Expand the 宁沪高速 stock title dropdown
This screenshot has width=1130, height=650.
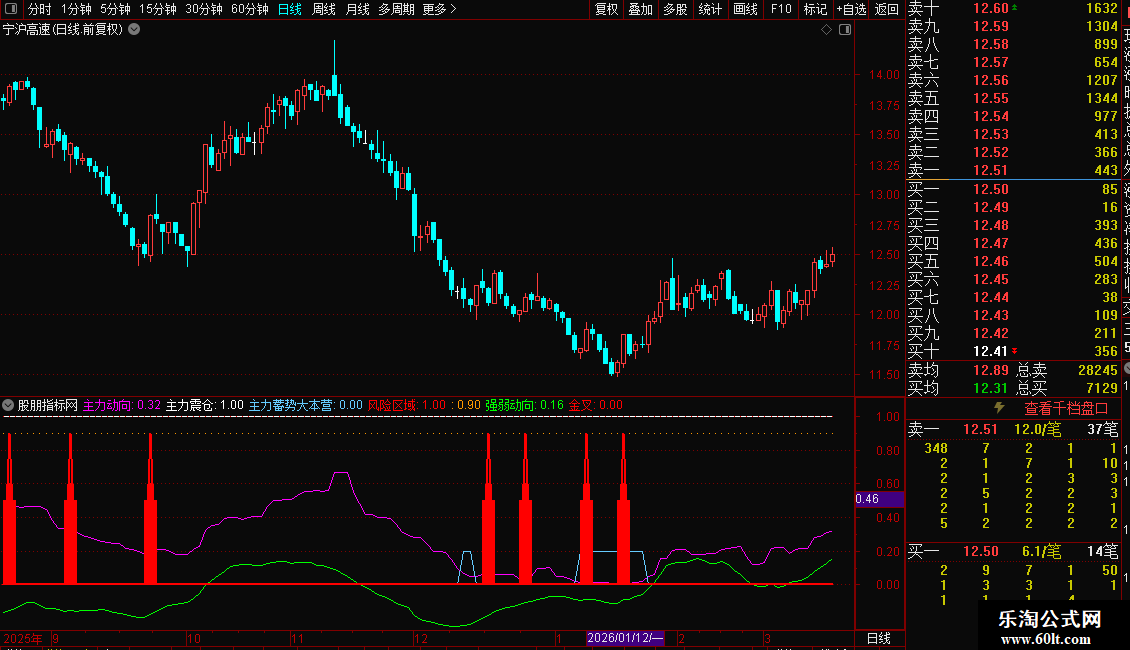tap(135, 30)
